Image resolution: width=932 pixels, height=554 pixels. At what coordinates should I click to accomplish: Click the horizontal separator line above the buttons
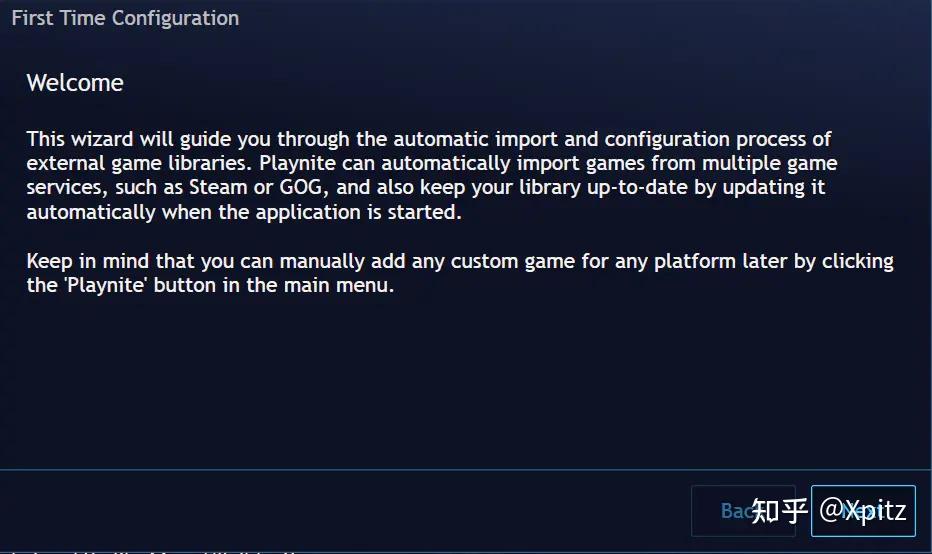click(x=466, y=469)
